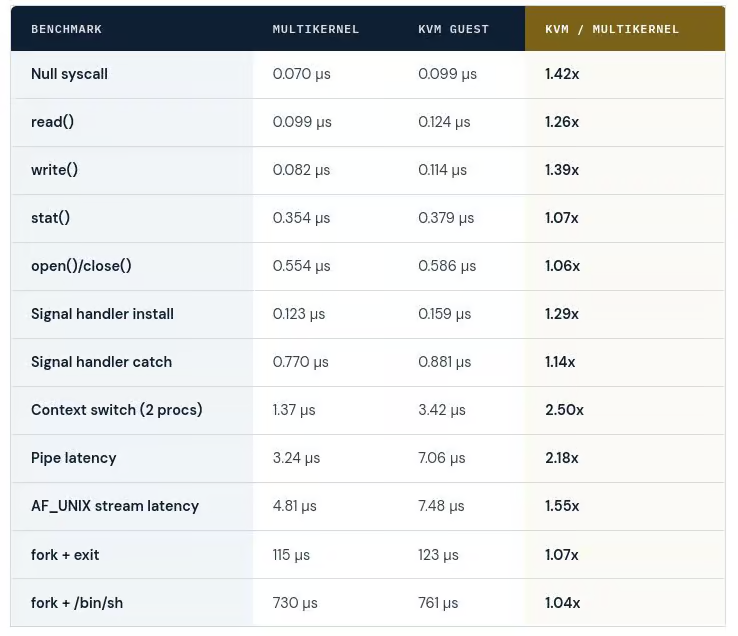
Task: Click the 2.50x ratio value
Action: point(564,410)
